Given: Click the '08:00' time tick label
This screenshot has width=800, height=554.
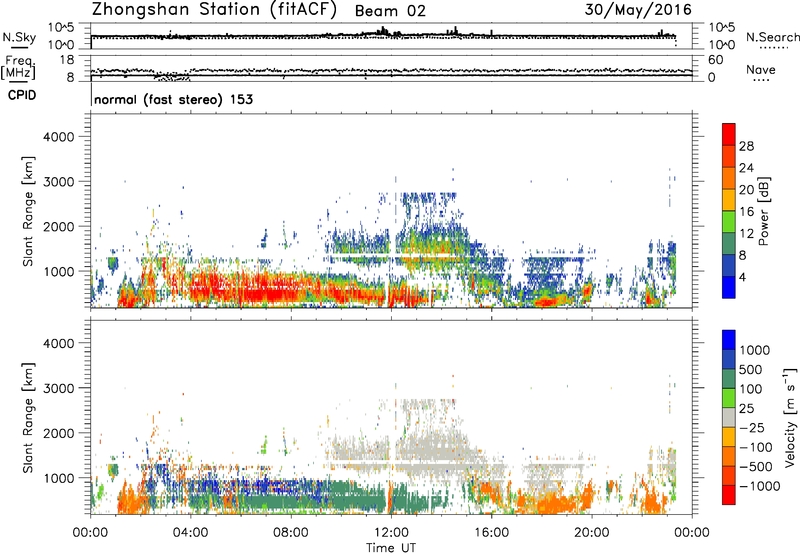Looking at the screenshot, I should point(291,533).
